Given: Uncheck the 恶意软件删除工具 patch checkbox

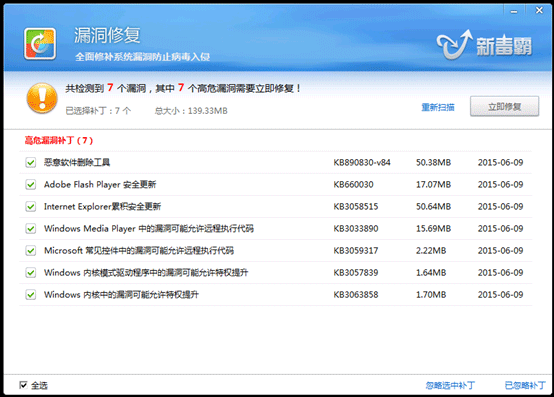Looking at the screenshot, I should (31, 162).
